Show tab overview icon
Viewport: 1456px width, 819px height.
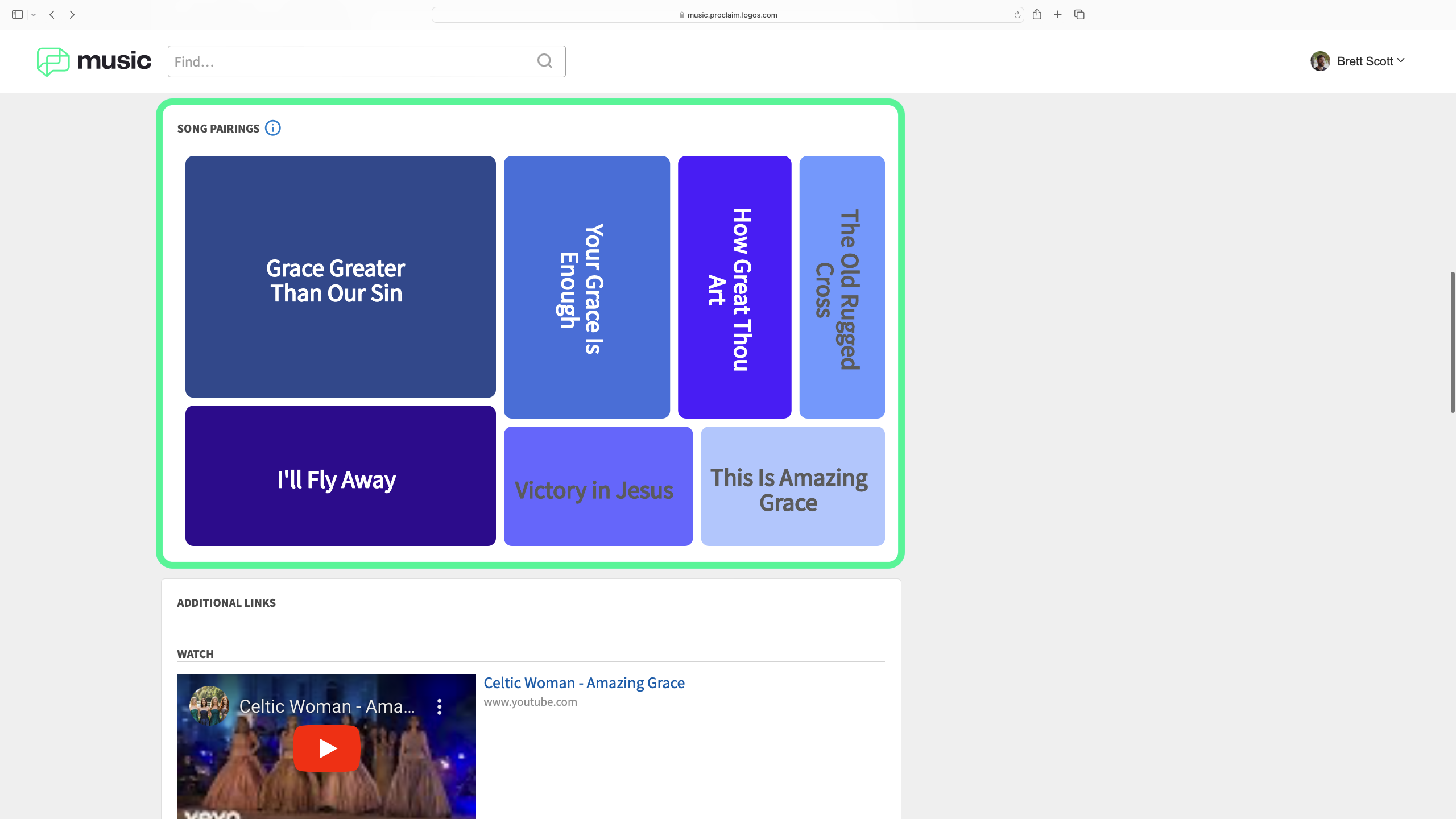[x=1079, y=15]
